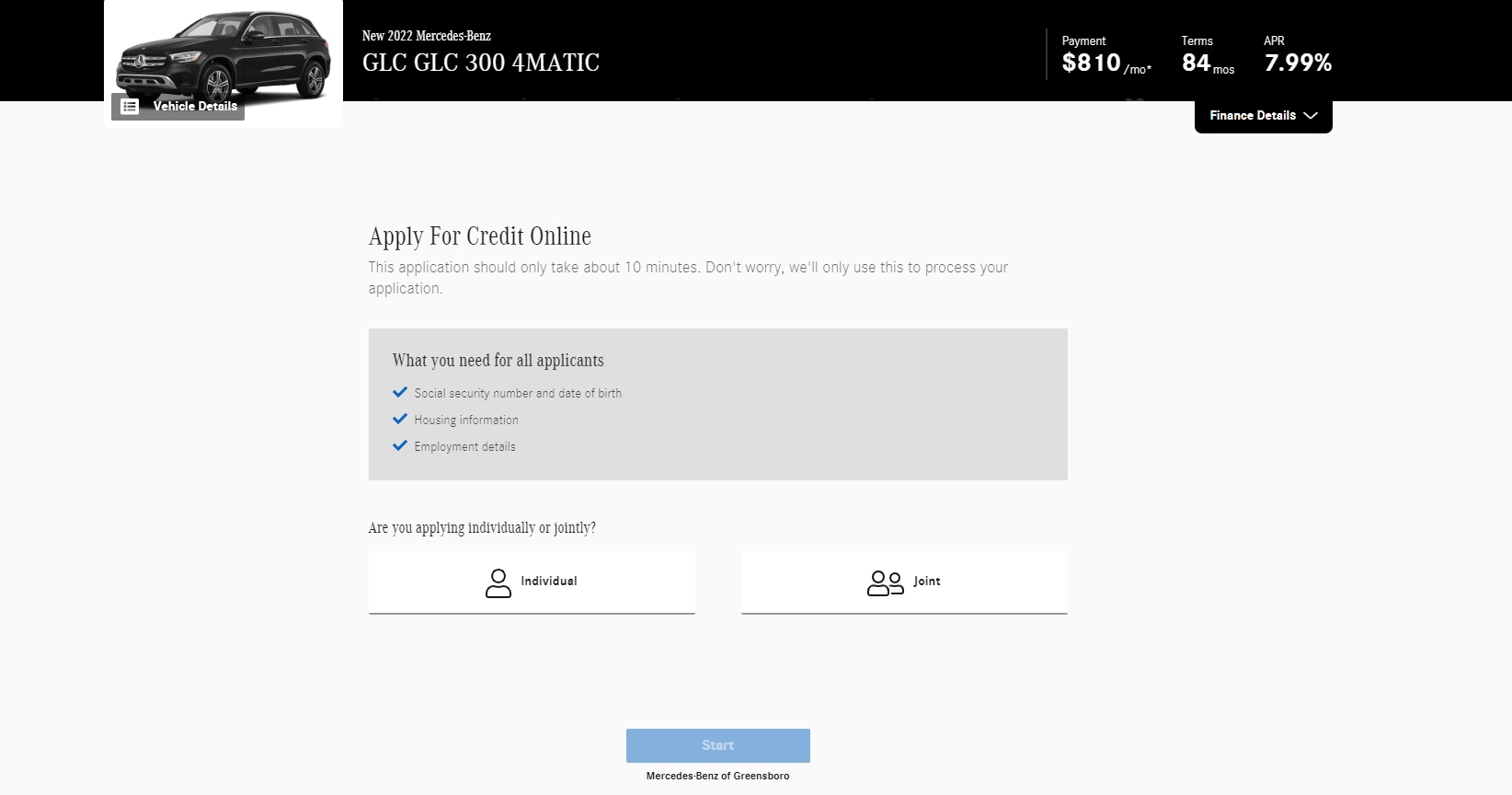Click 'New 2022 Mercedes-Benz' text
Image resolution: width=1512 pixels, height=795 pixels.
tap(427, 36)
